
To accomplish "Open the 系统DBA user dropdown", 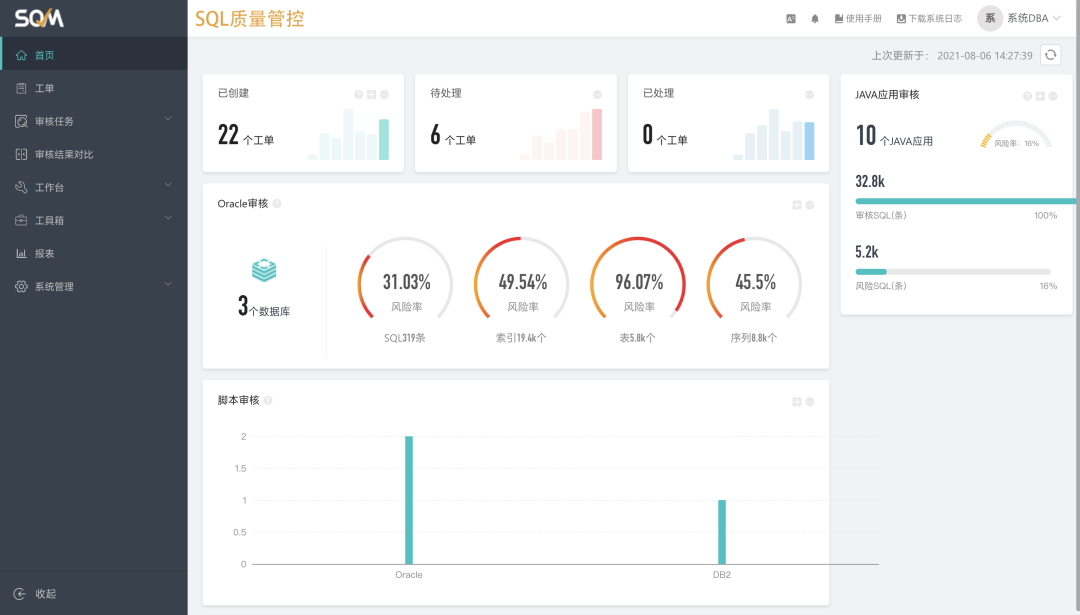I will tap(1020, 18).
